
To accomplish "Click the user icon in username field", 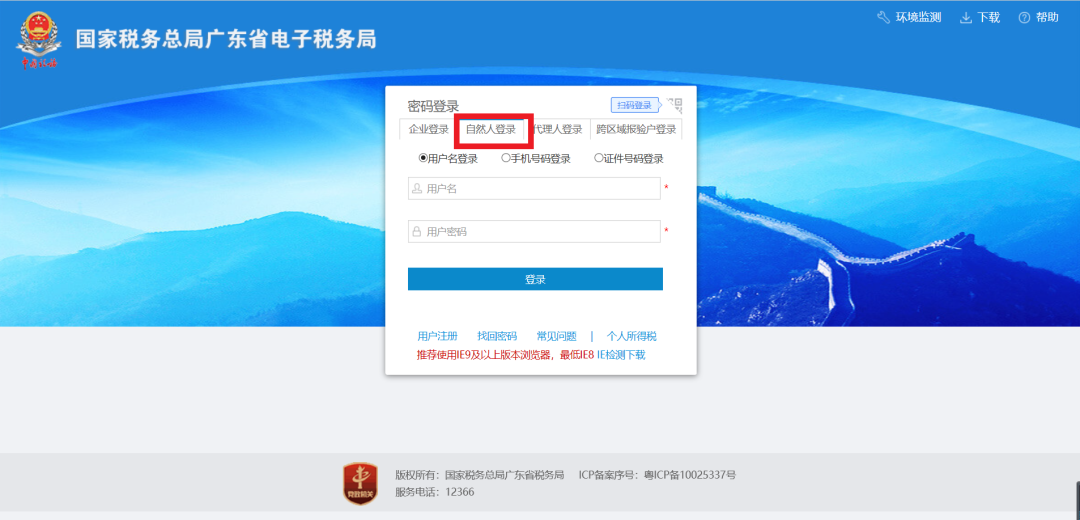I will (x=417, y=188).
